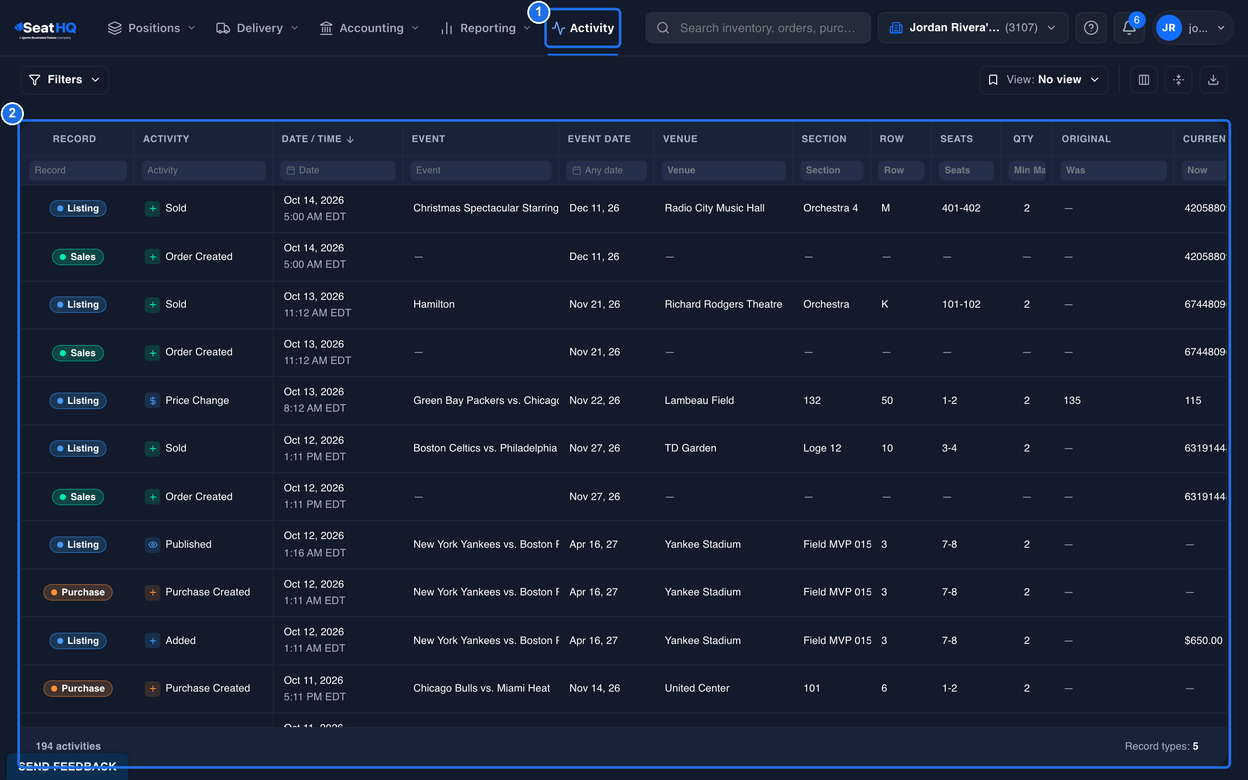
Task: Click plus icon beside Sold for Hamilton
Action: [x=152, y=304]
